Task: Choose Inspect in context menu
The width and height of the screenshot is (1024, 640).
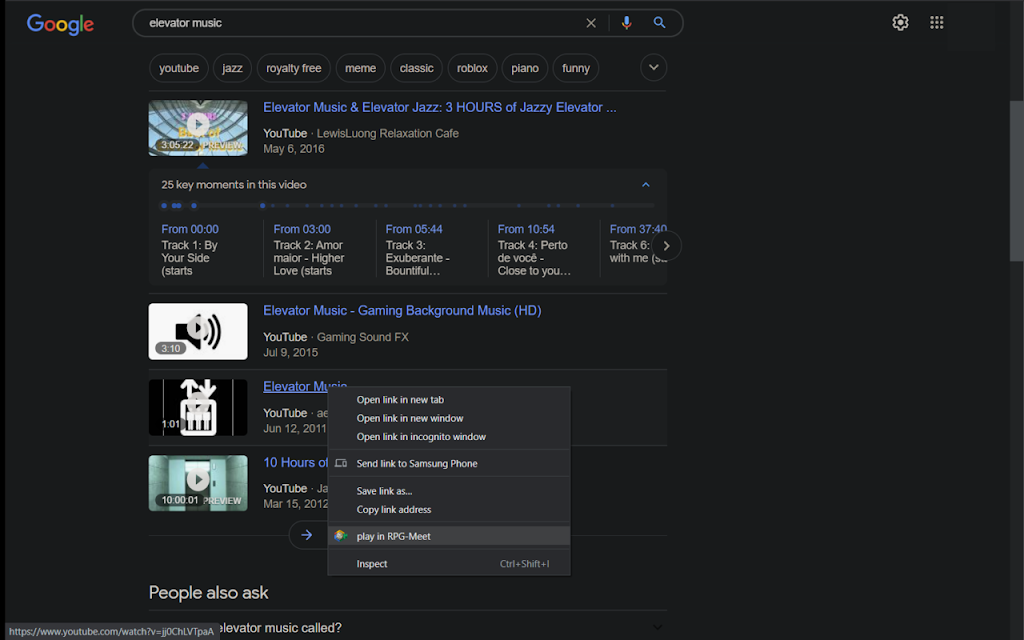Action: (x=449, y=564)
